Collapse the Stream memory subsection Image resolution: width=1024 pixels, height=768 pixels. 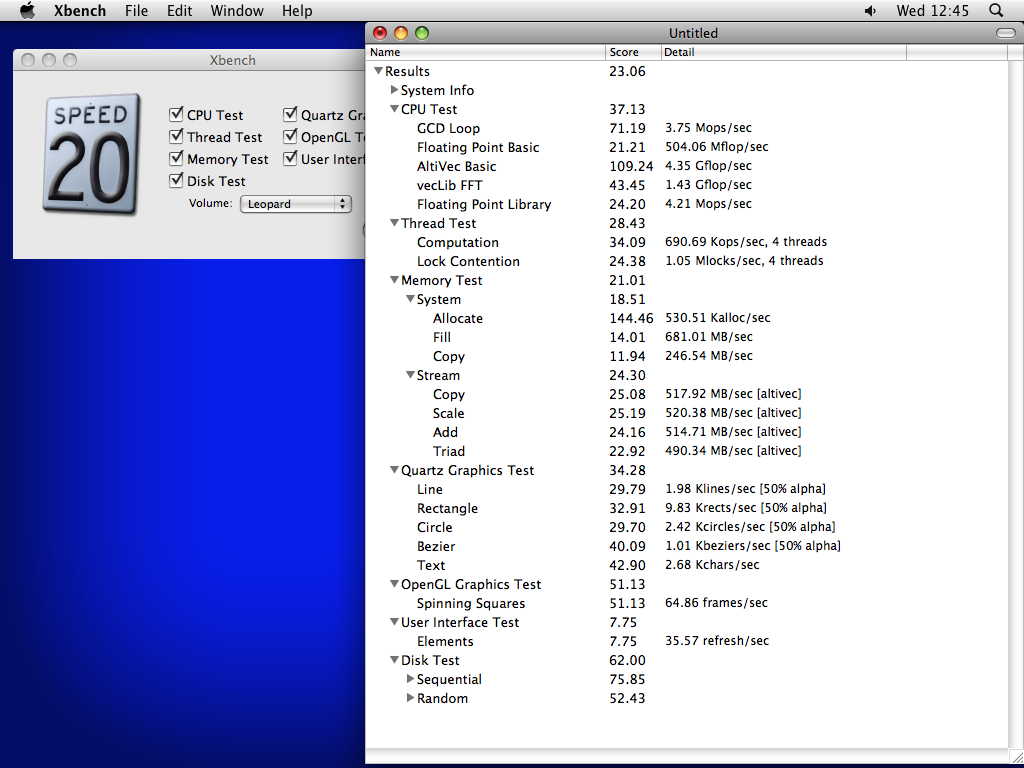(x=410, y=375)
